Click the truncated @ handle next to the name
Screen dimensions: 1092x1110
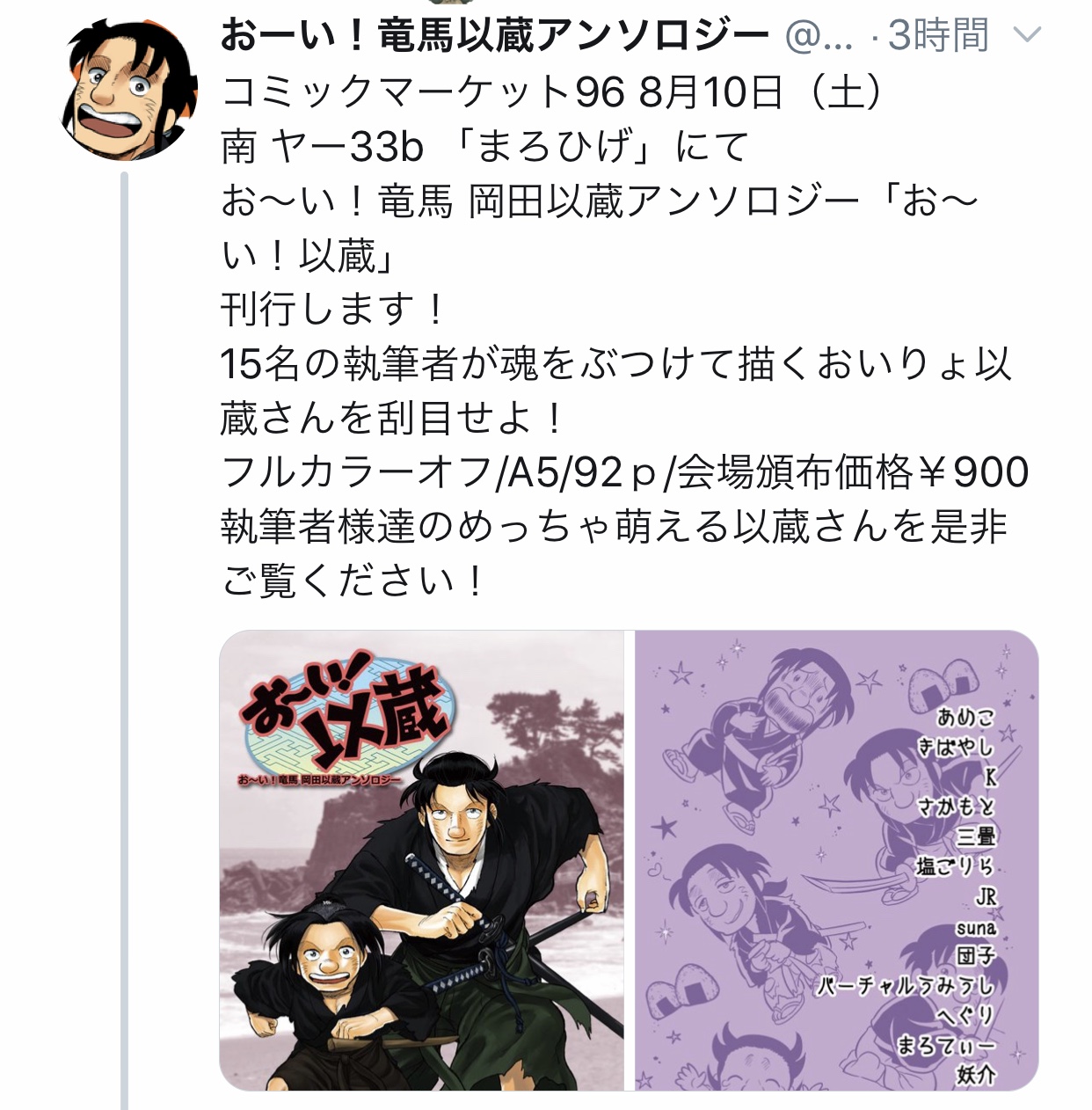[818, 37]
